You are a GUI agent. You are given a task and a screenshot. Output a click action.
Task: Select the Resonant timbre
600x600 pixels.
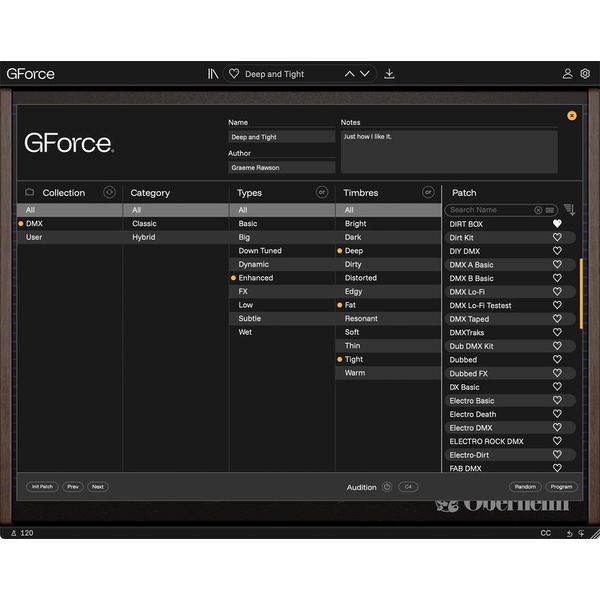[388, 318]
